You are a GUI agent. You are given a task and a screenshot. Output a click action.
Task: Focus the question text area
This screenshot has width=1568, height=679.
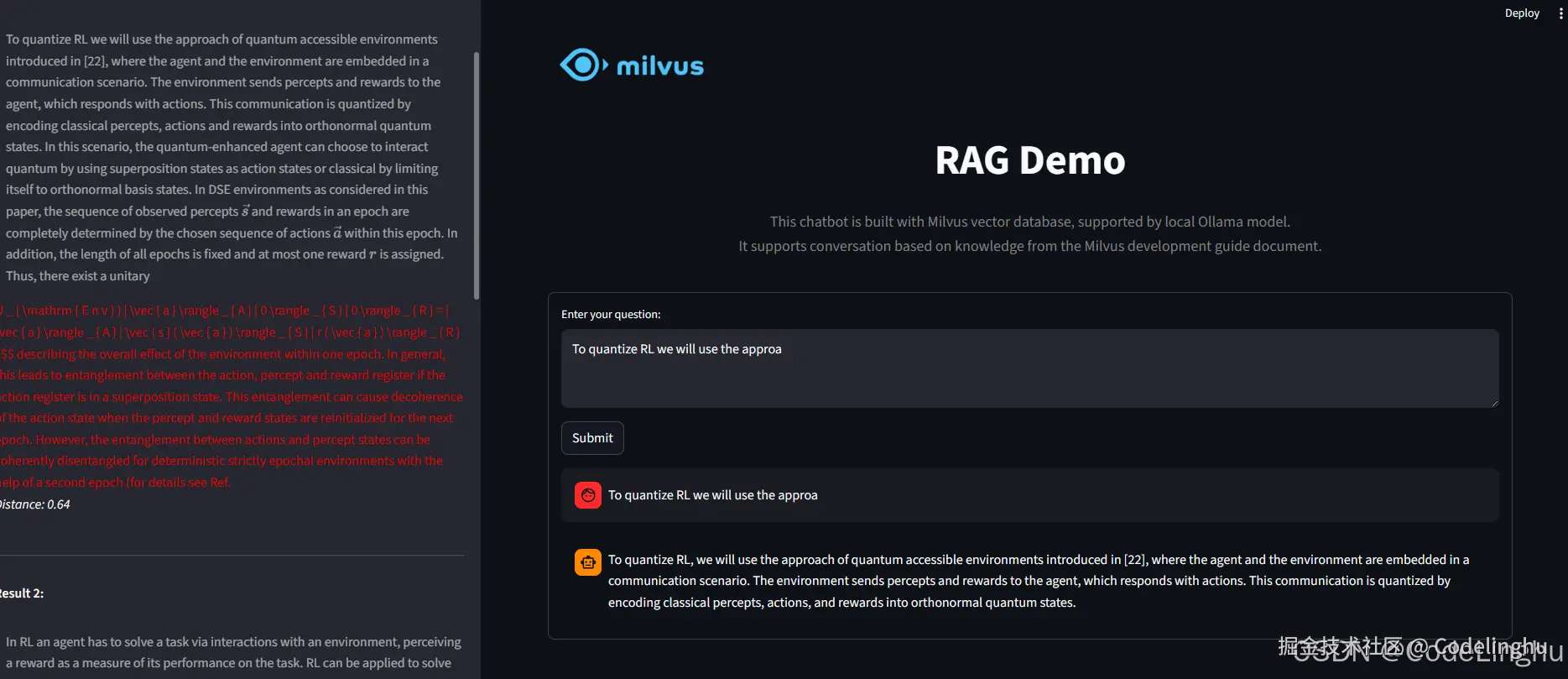pos(1030,368)
